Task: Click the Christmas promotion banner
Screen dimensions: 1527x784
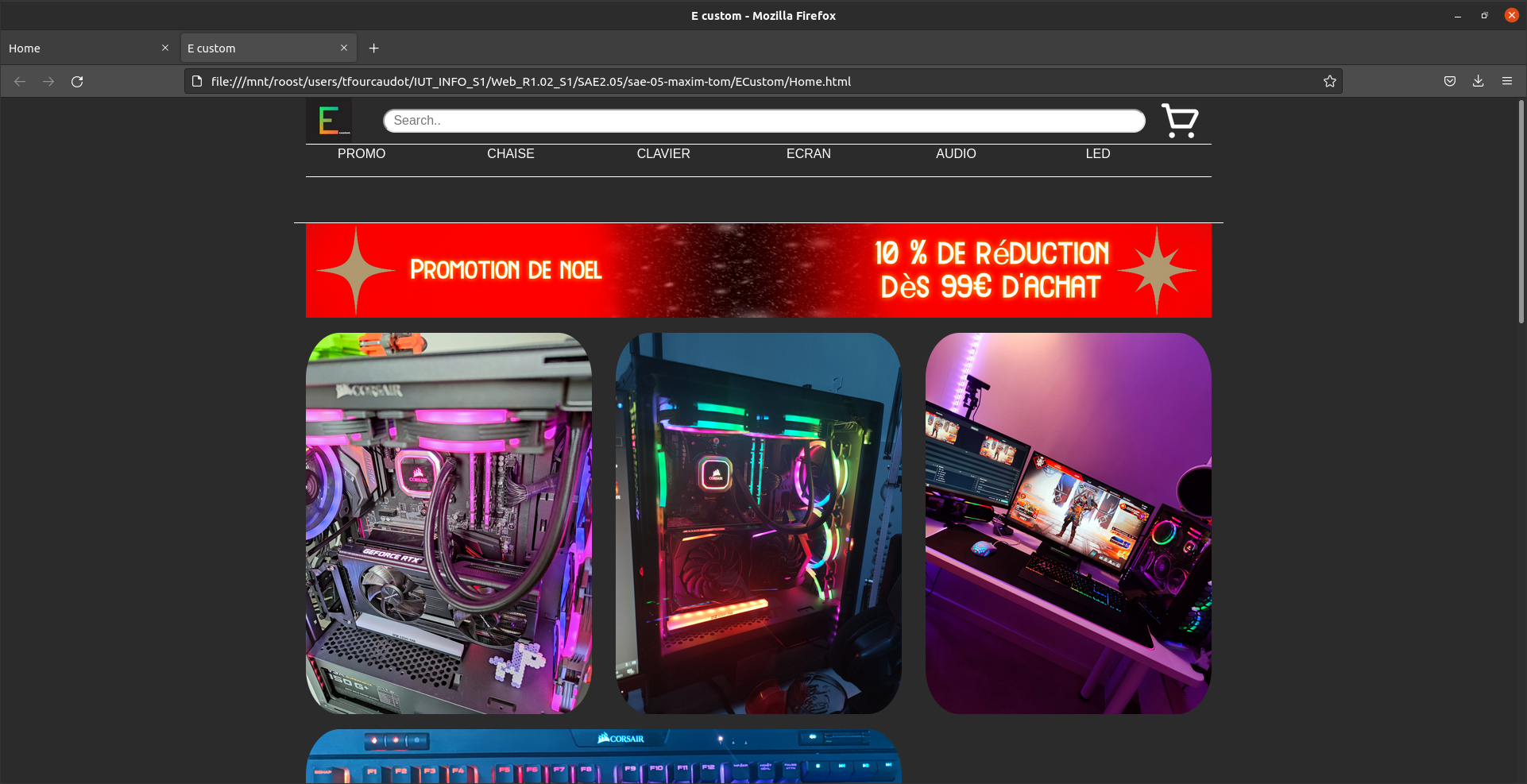Action: point(758,270)
